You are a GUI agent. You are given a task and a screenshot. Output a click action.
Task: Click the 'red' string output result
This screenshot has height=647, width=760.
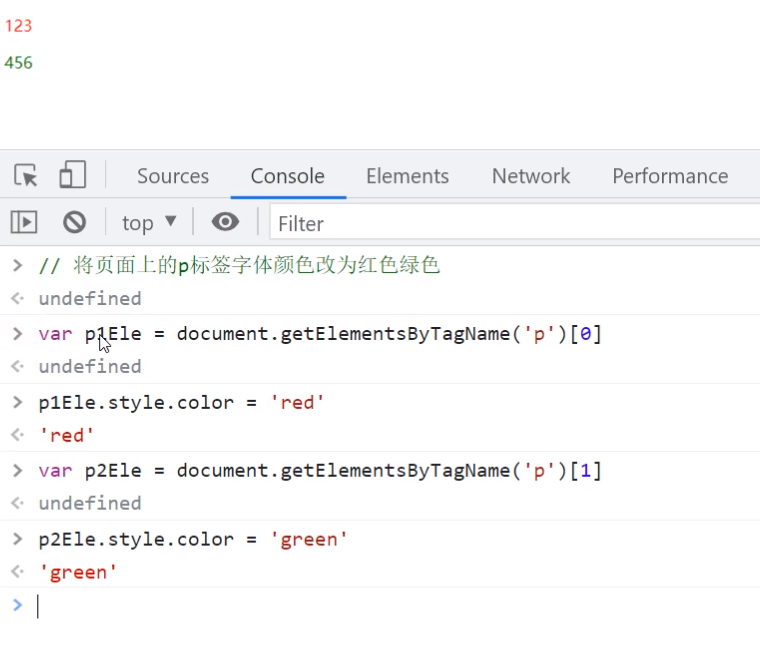66,435
